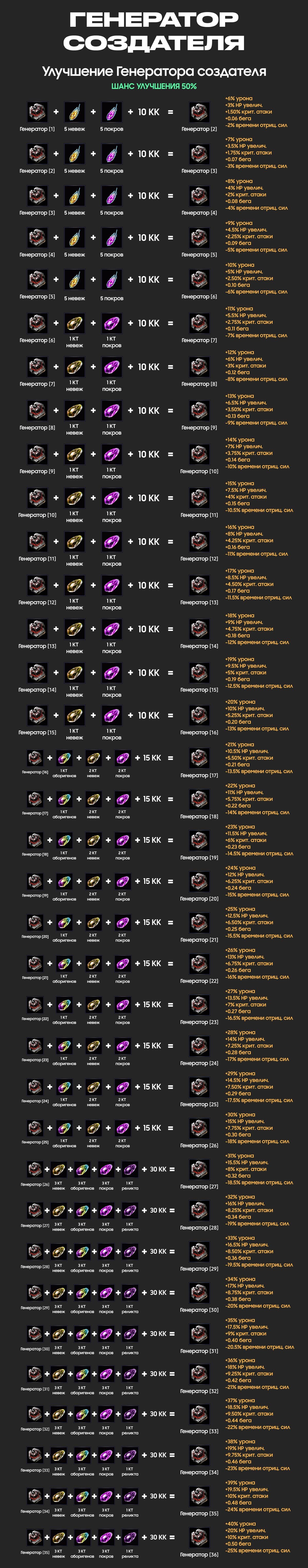Select the '1 КТ аборигенов' stone in the input Генератор [16] row
Image resolution: width=308 pixels, height=1568 pixels.
click(x=64, y=758)
